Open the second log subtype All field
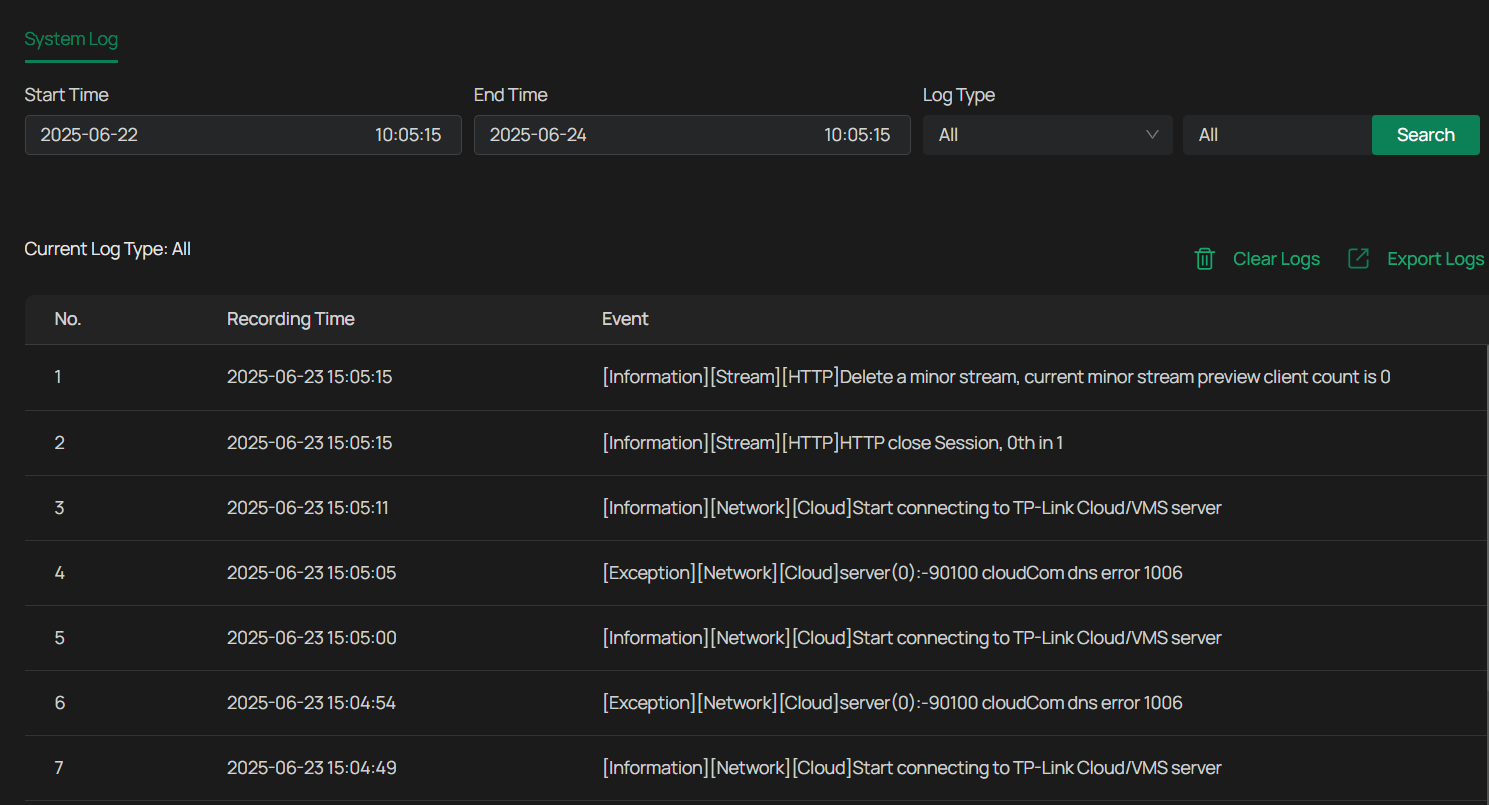Screen dimensions: 1489x805 point(1277,135)
